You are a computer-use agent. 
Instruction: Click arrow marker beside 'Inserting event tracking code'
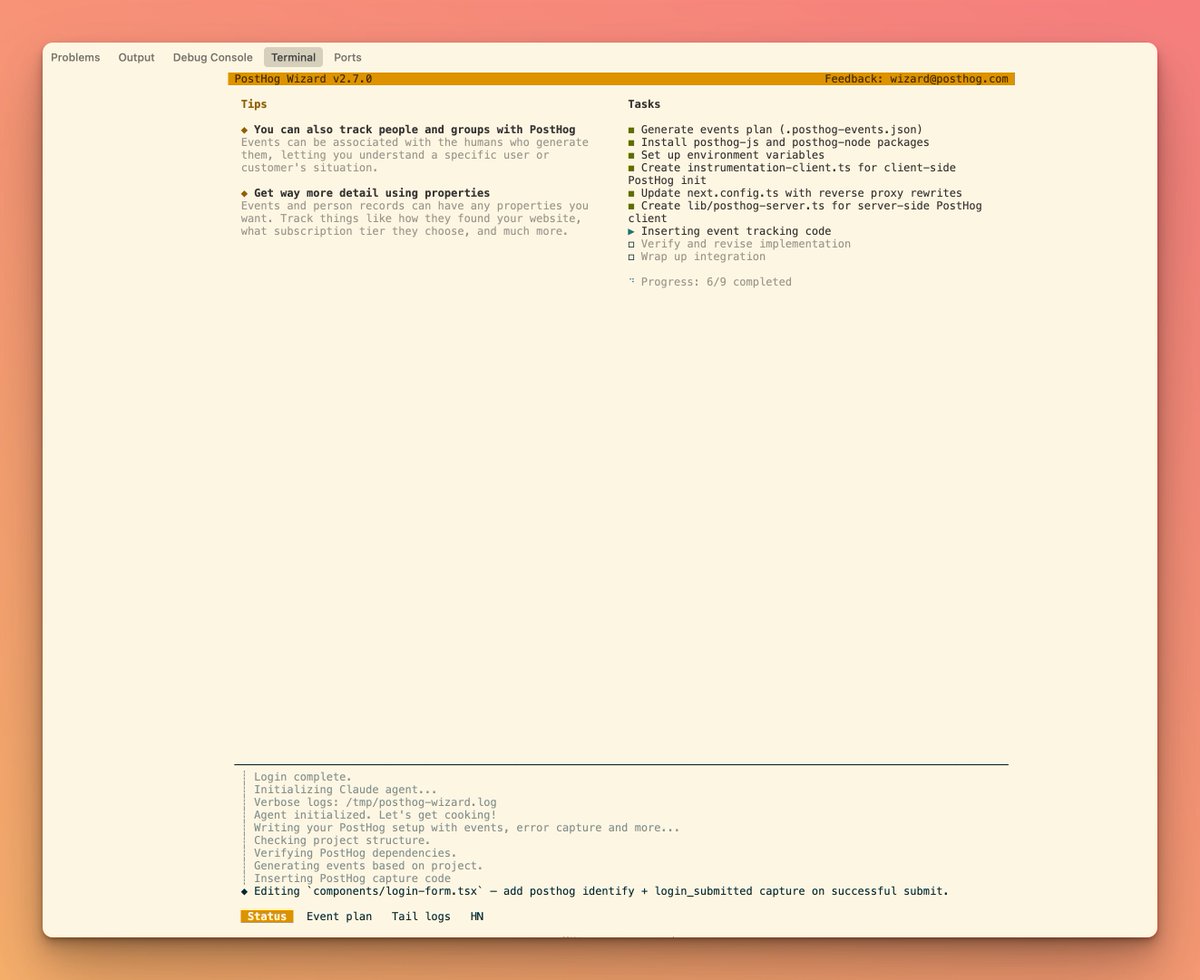tap(631, 232)
